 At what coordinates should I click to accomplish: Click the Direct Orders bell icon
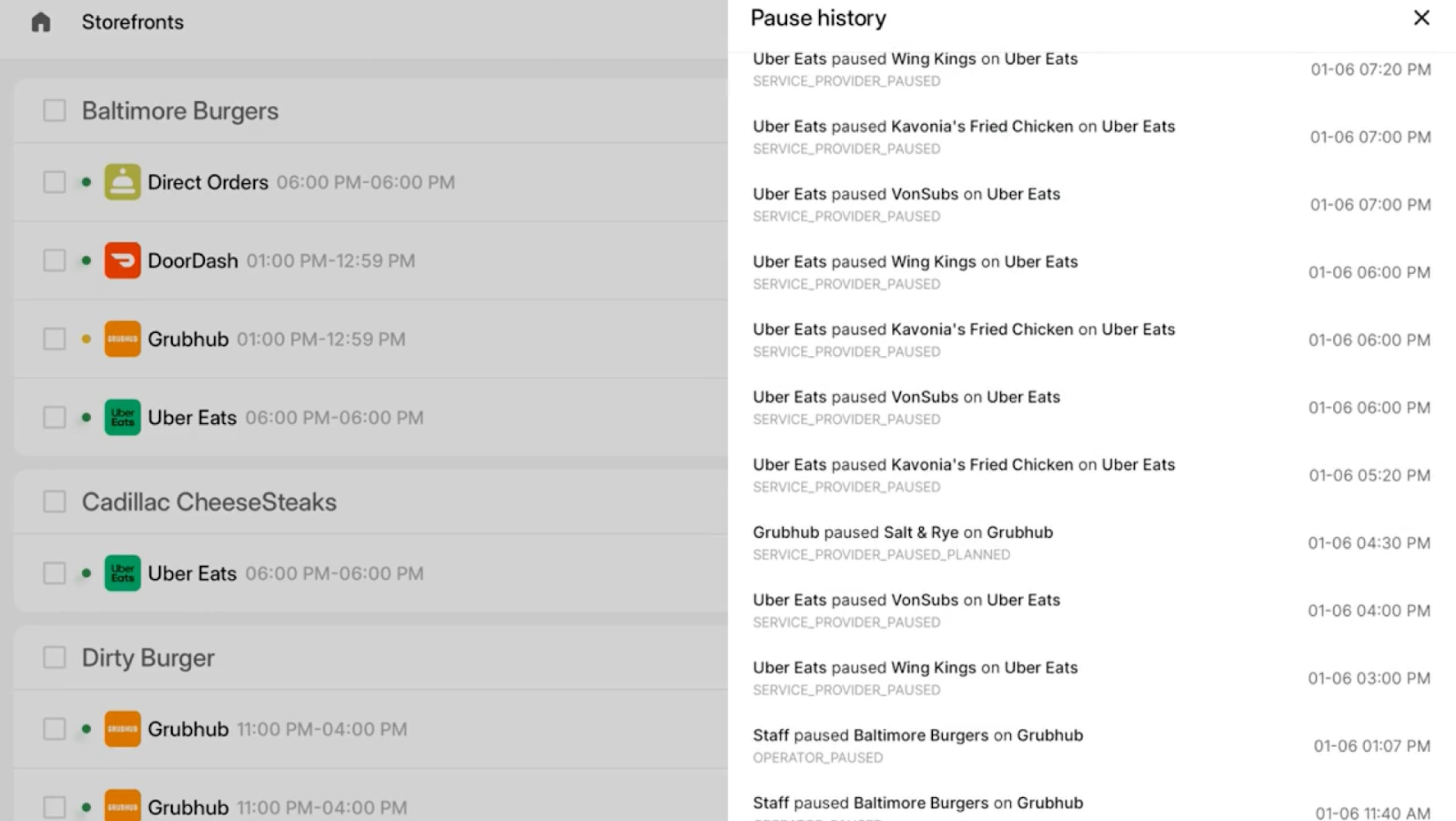tap(122, 182)
